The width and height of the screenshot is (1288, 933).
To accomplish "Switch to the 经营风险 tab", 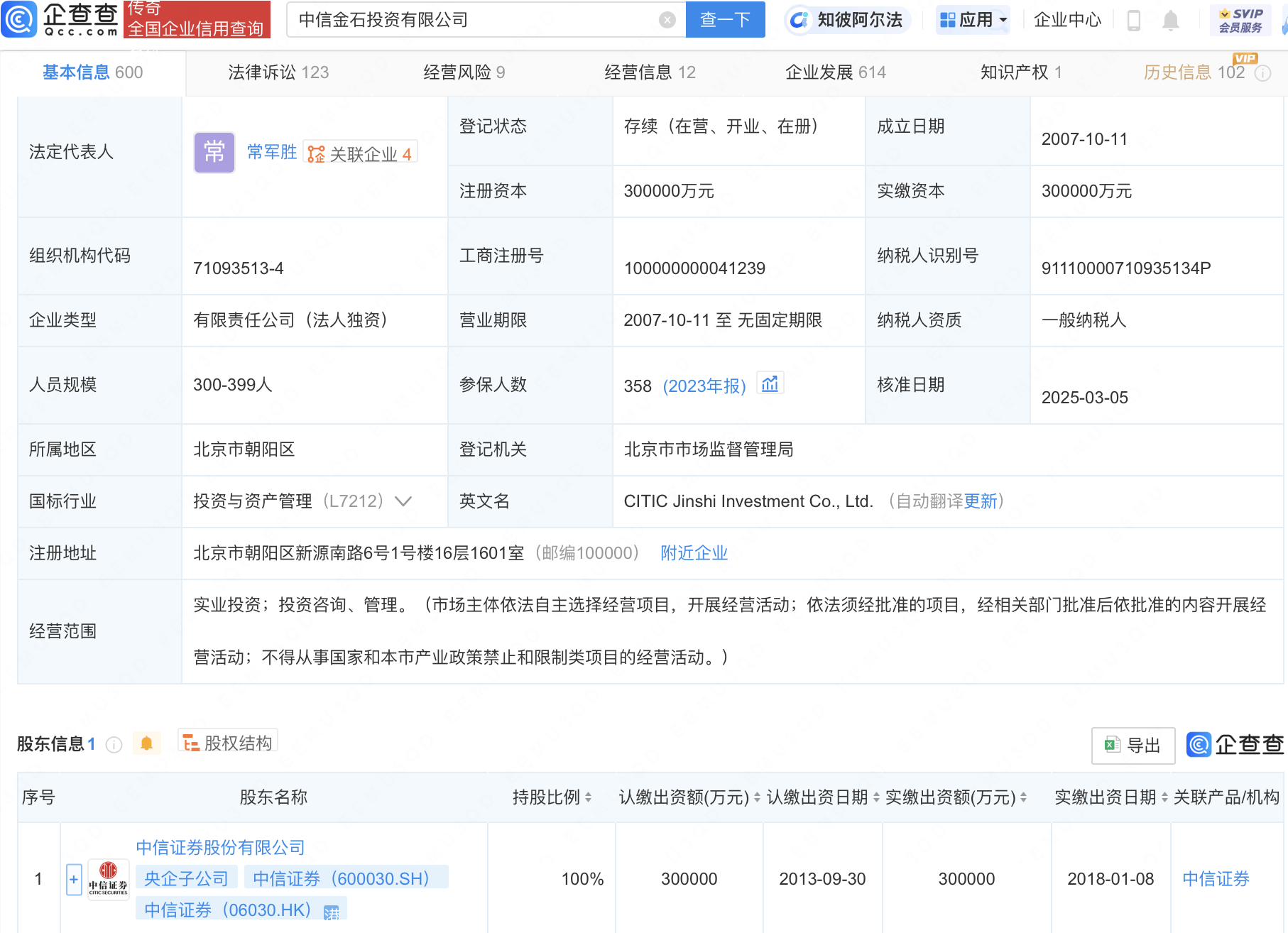I will tap(464, 72).
